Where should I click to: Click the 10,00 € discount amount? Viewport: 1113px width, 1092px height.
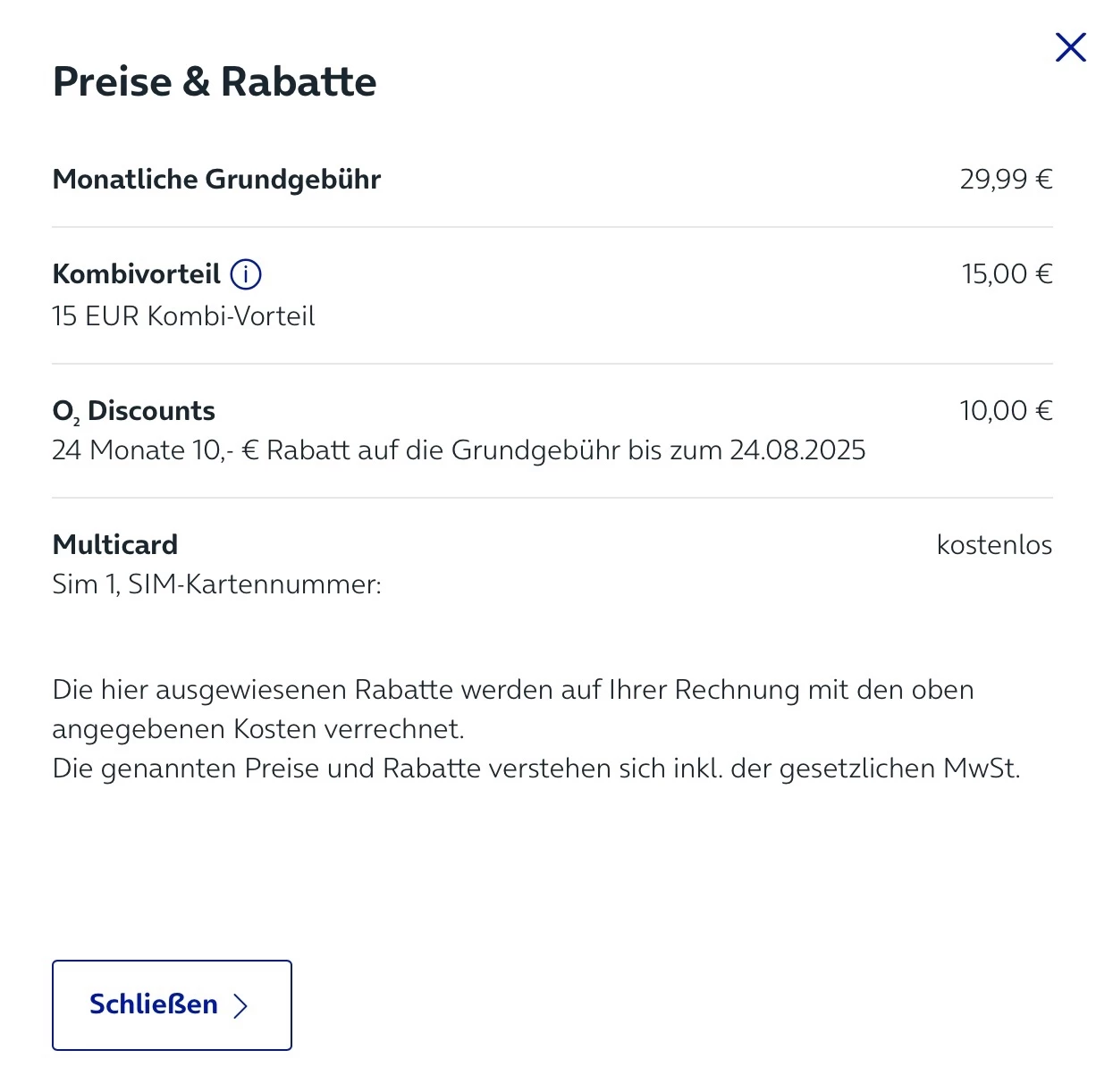1006,411
